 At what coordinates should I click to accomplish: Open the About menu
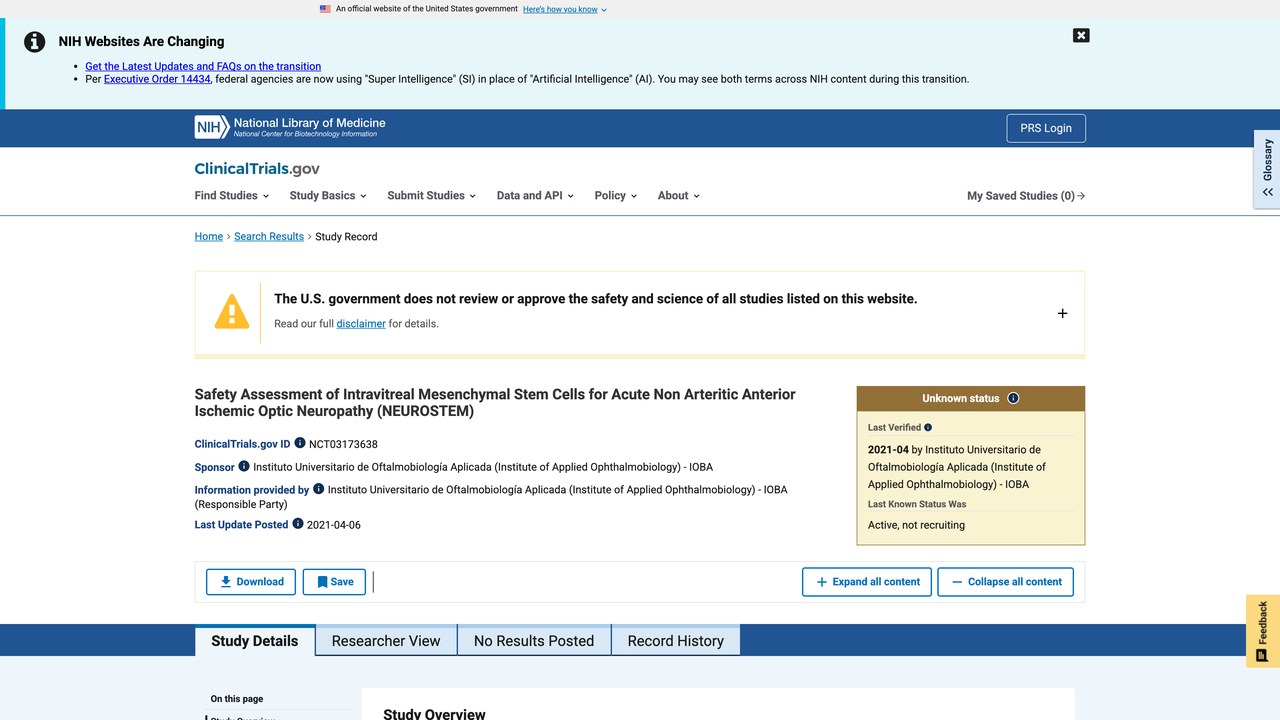(x=678, y=196)
